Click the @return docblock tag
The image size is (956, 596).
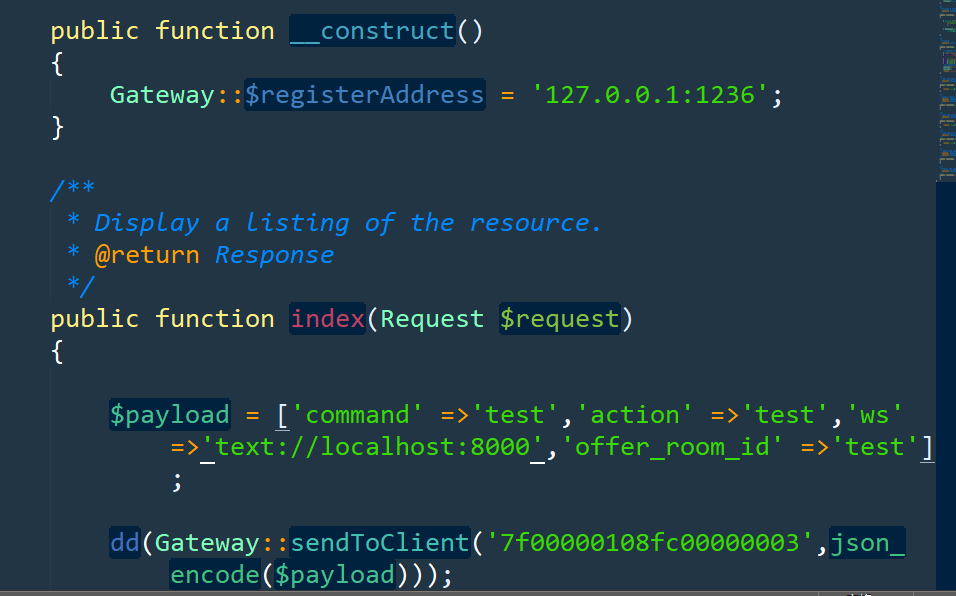(147, 255)
